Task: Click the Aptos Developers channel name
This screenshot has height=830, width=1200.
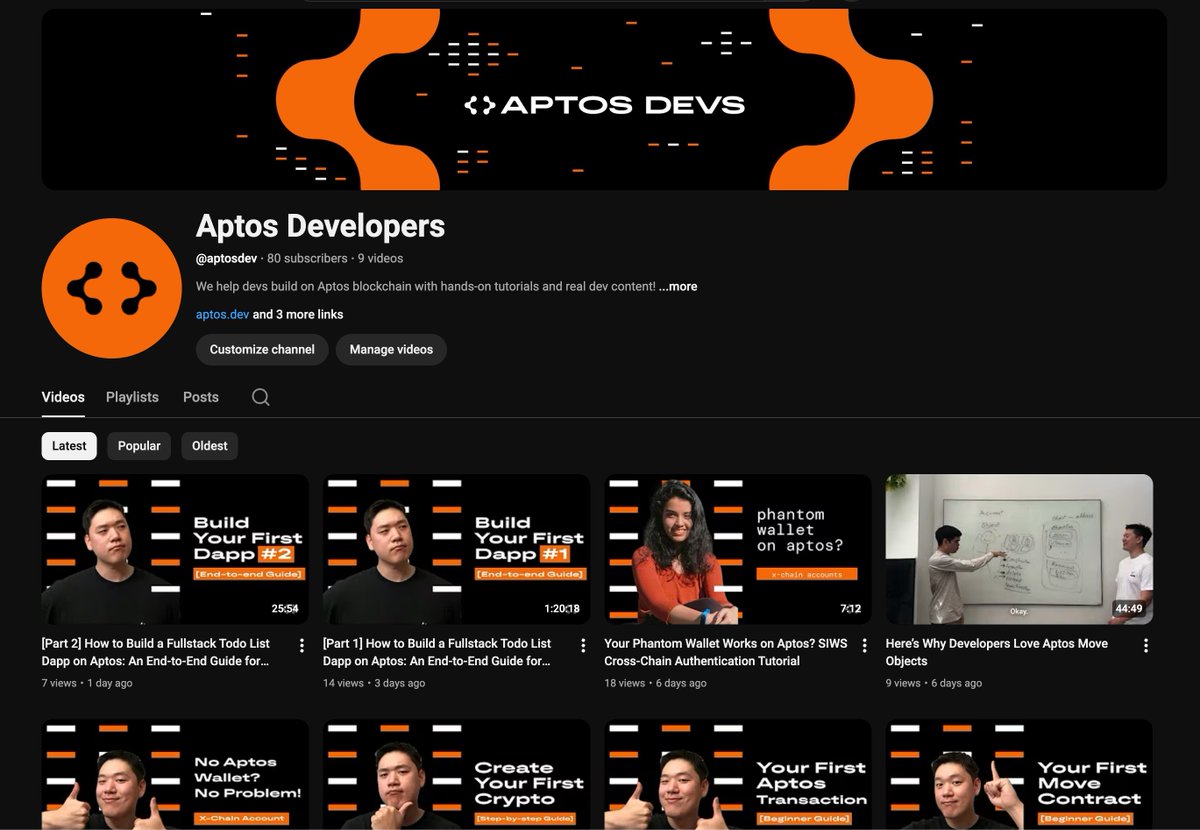Action: click(x=320, y=226)
